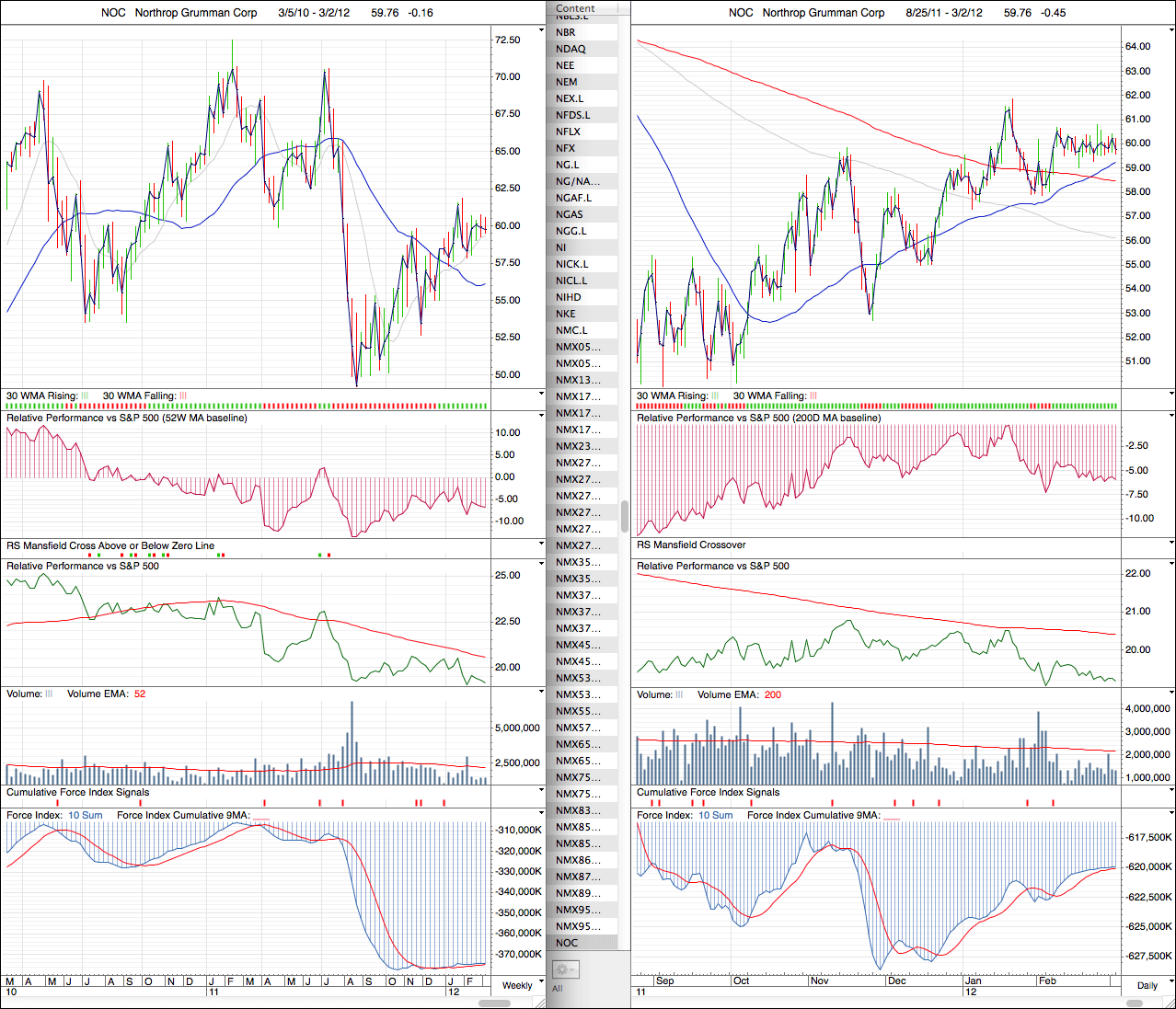Click the symbol list vertical scrollbar thumb
1176x1009 pixels.
pyautogui.click(x=626, y=517)
